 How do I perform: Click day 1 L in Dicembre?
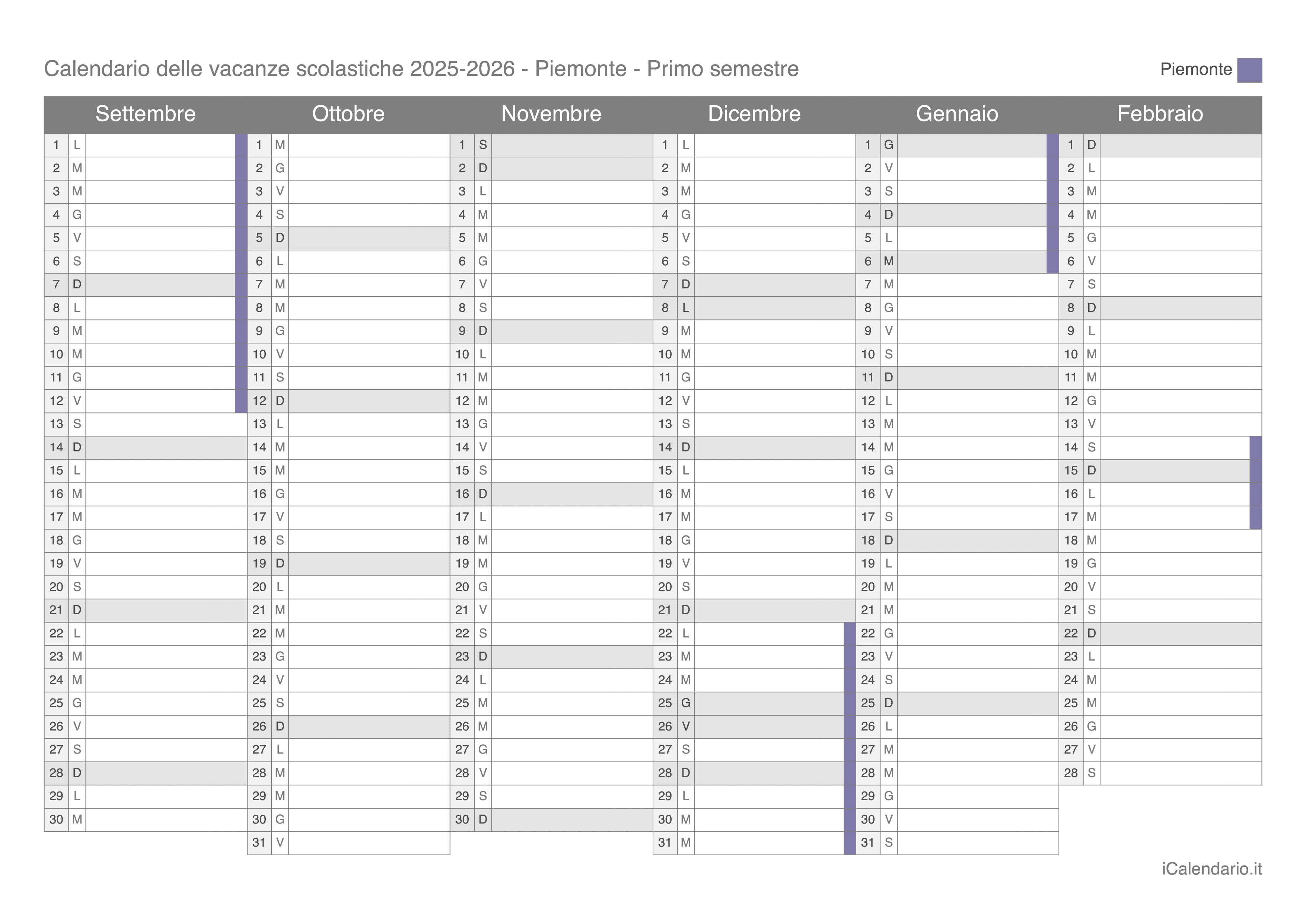tap(754, 145)
